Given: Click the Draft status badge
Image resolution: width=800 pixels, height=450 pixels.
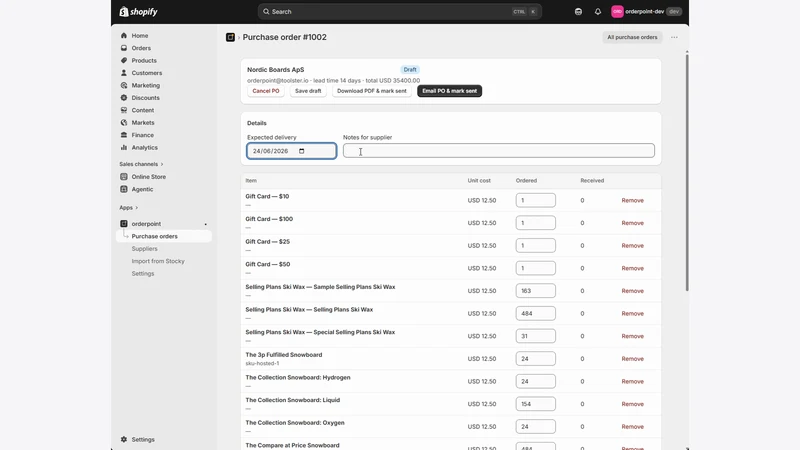Looking at the screenshot, I should [x=410, y=69].
